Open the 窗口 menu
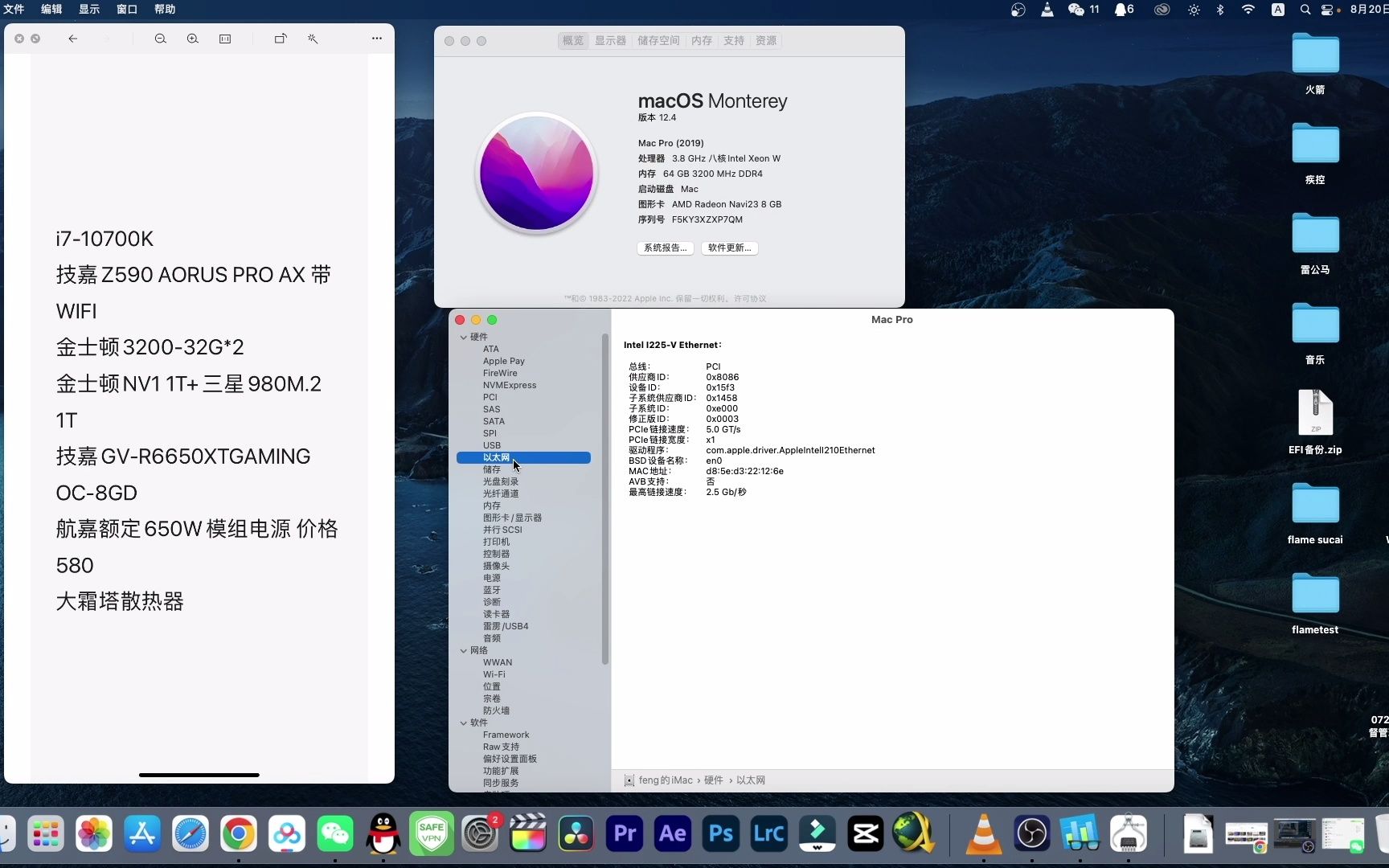Viewport: 1389px width, 868px height. pyautogui.click(x=127, y=10)
